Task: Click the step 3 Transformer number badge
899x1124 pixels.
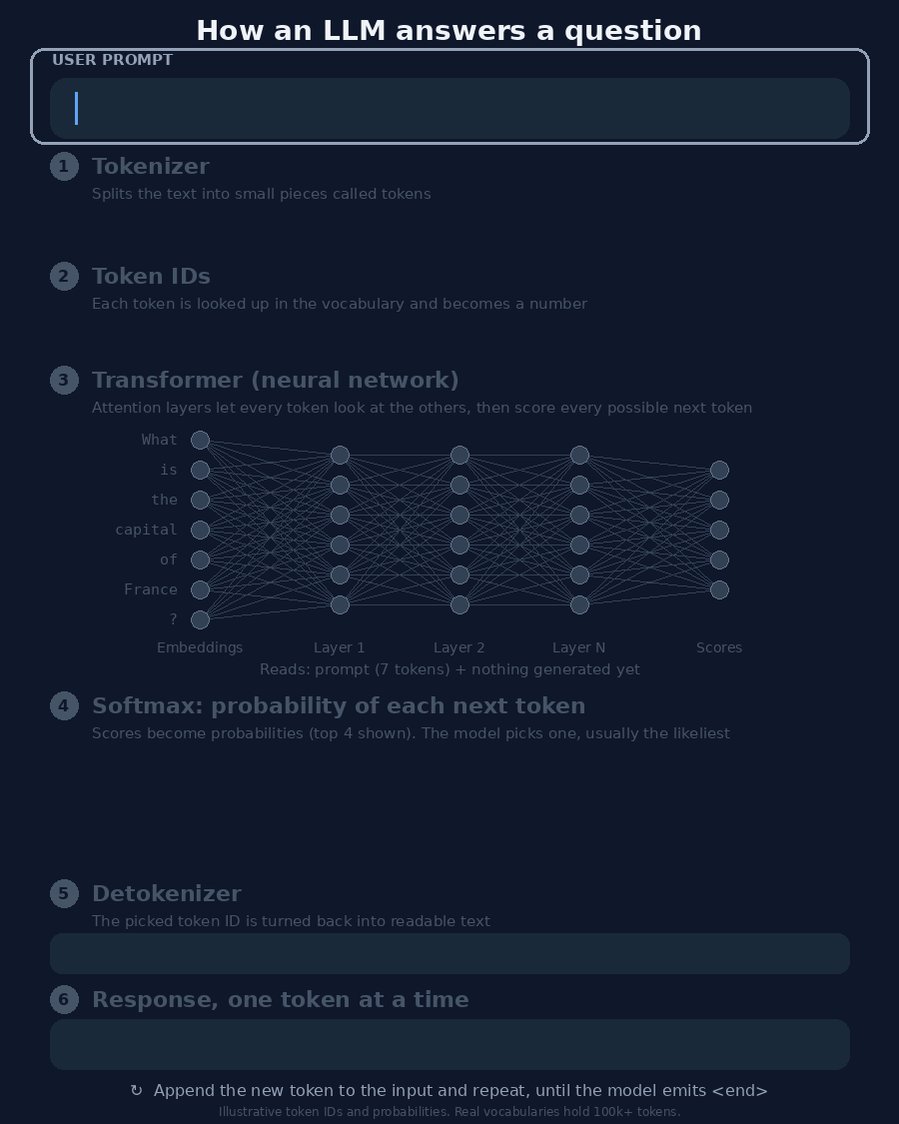Action: (64, 380)
